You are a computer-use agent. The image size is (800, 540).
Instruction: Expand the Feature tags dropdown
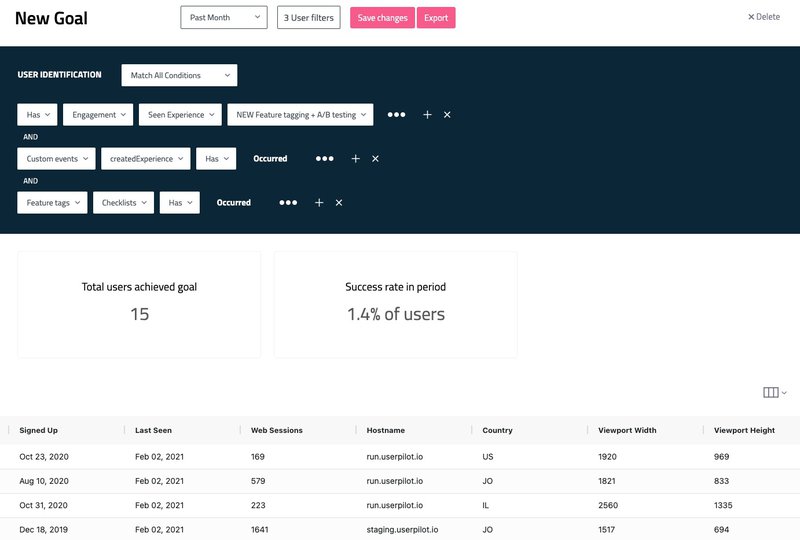52,203
